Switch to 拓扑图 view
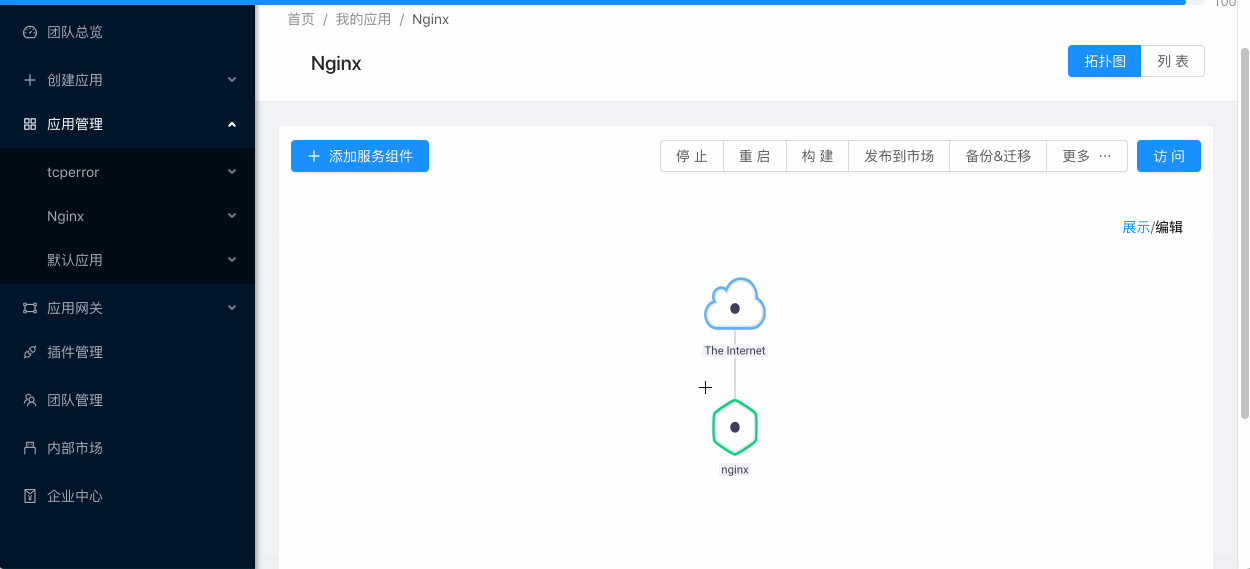The height and width of the screenshot is (569, 1250). coord(1105,61)
